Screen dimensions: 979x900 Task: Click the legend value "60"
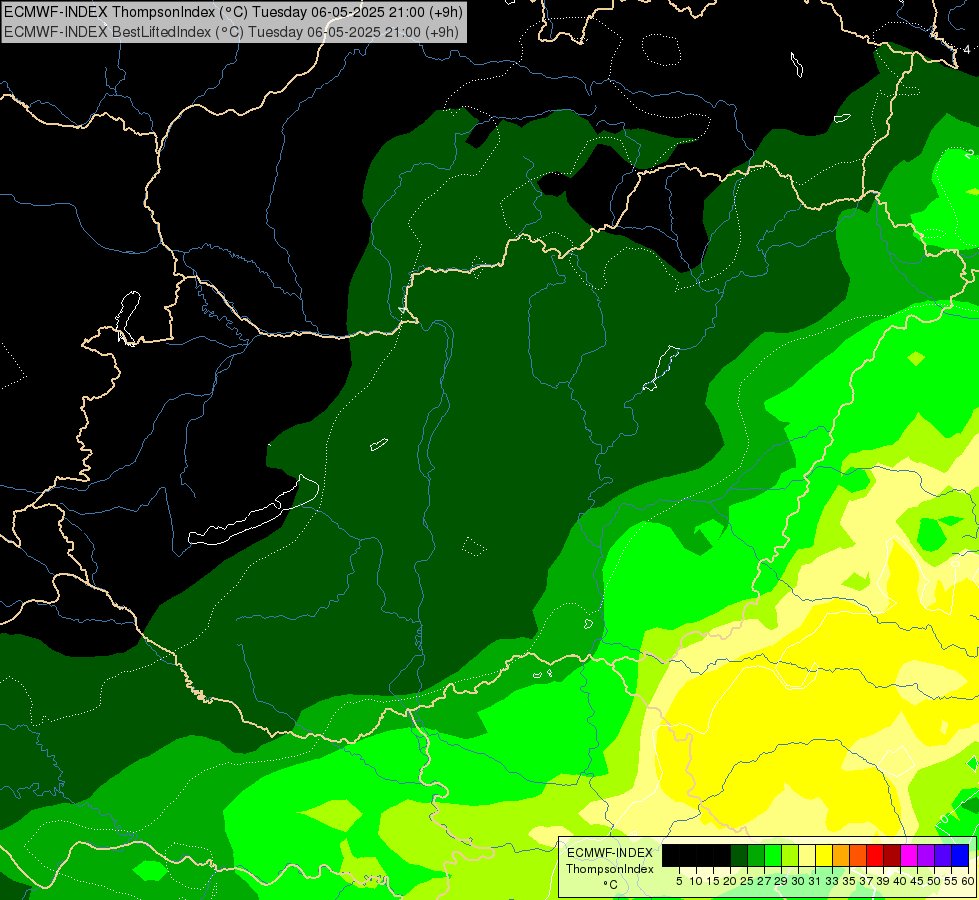pyautogui.click(x=968, y=881)
